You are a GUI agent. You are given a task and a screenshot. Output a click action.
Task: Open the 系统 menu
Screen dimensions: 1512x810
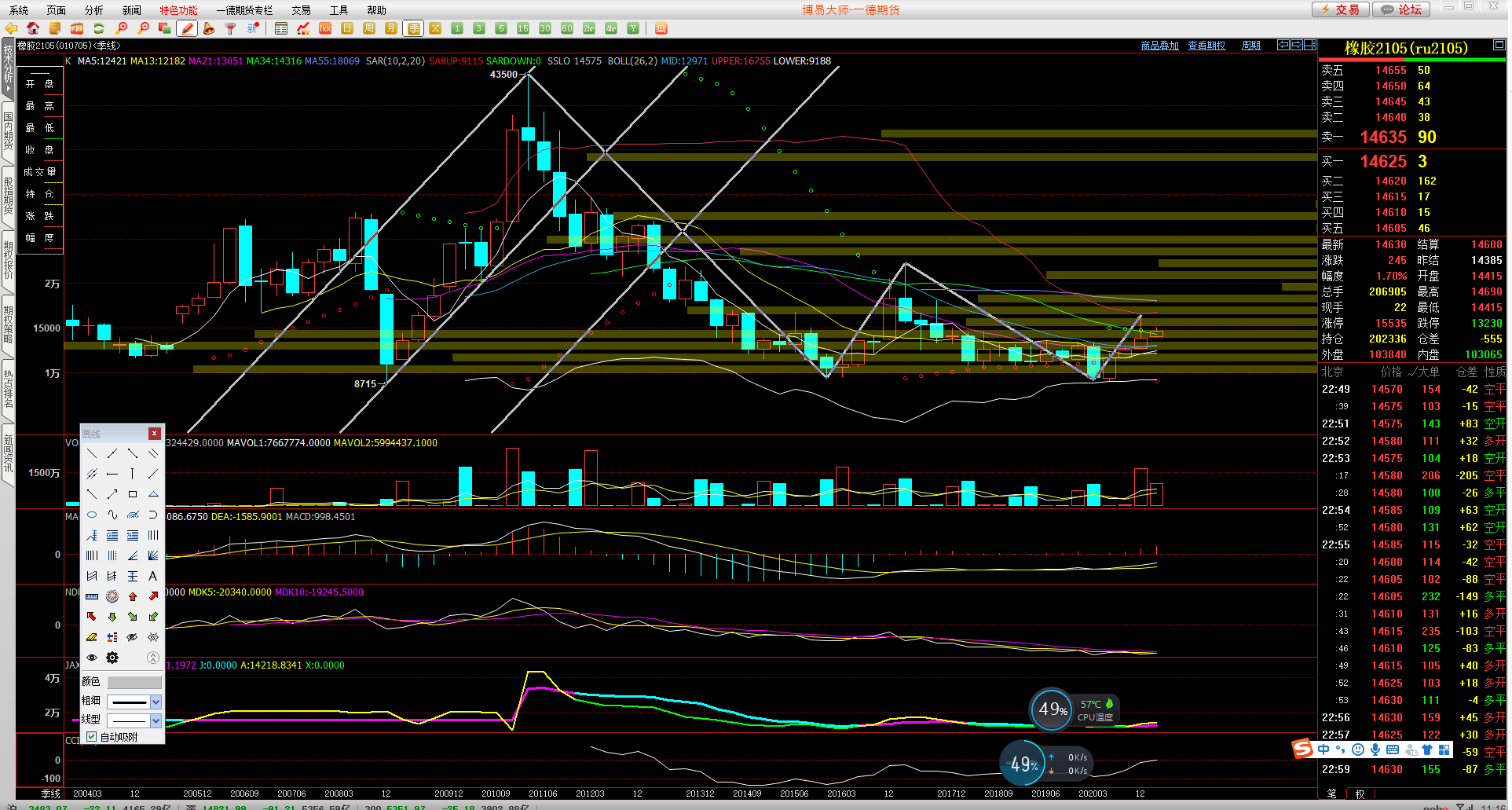coord(19,10)
